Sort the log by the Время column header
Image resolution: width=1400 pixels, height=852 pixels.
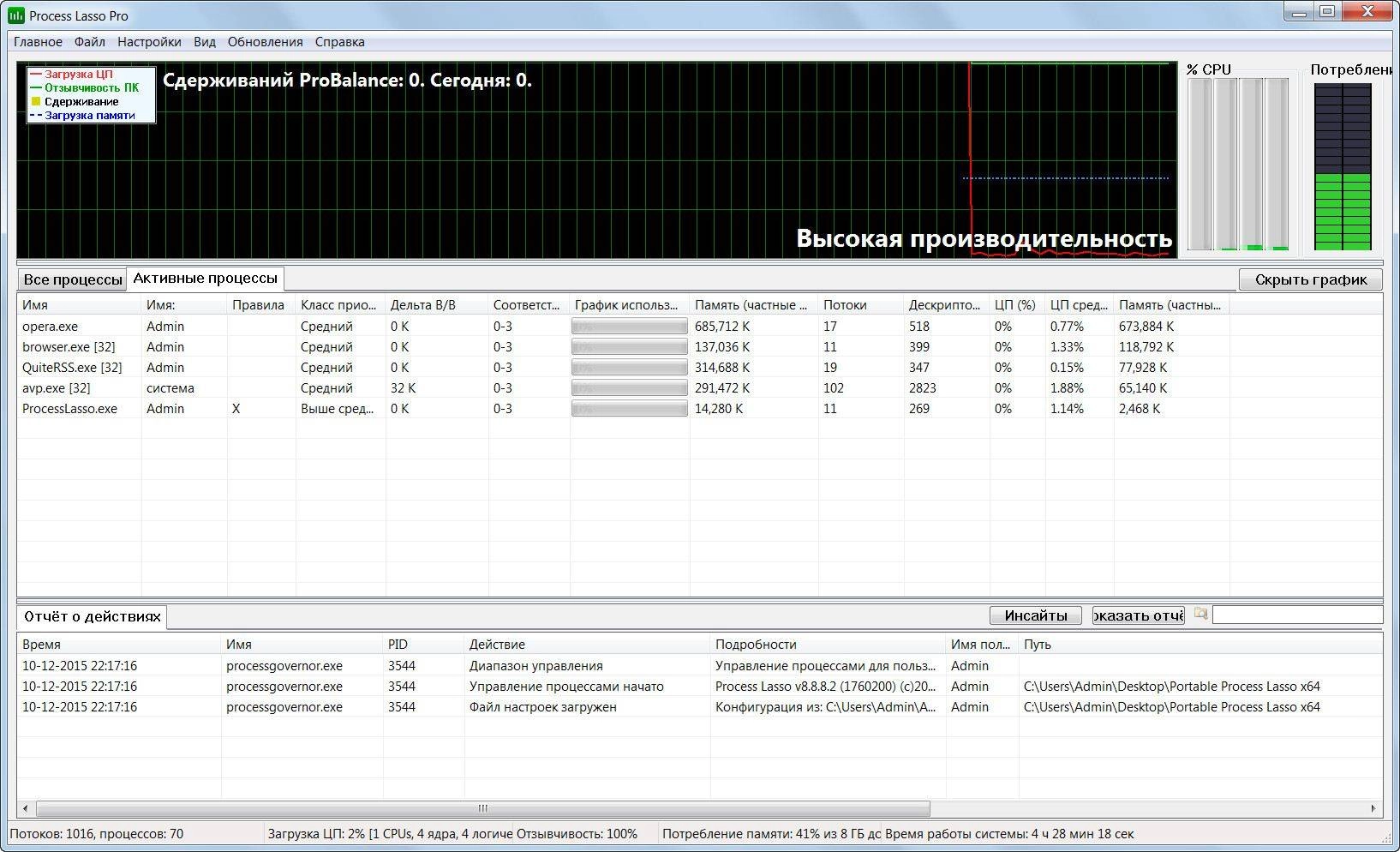click(119, 644)
